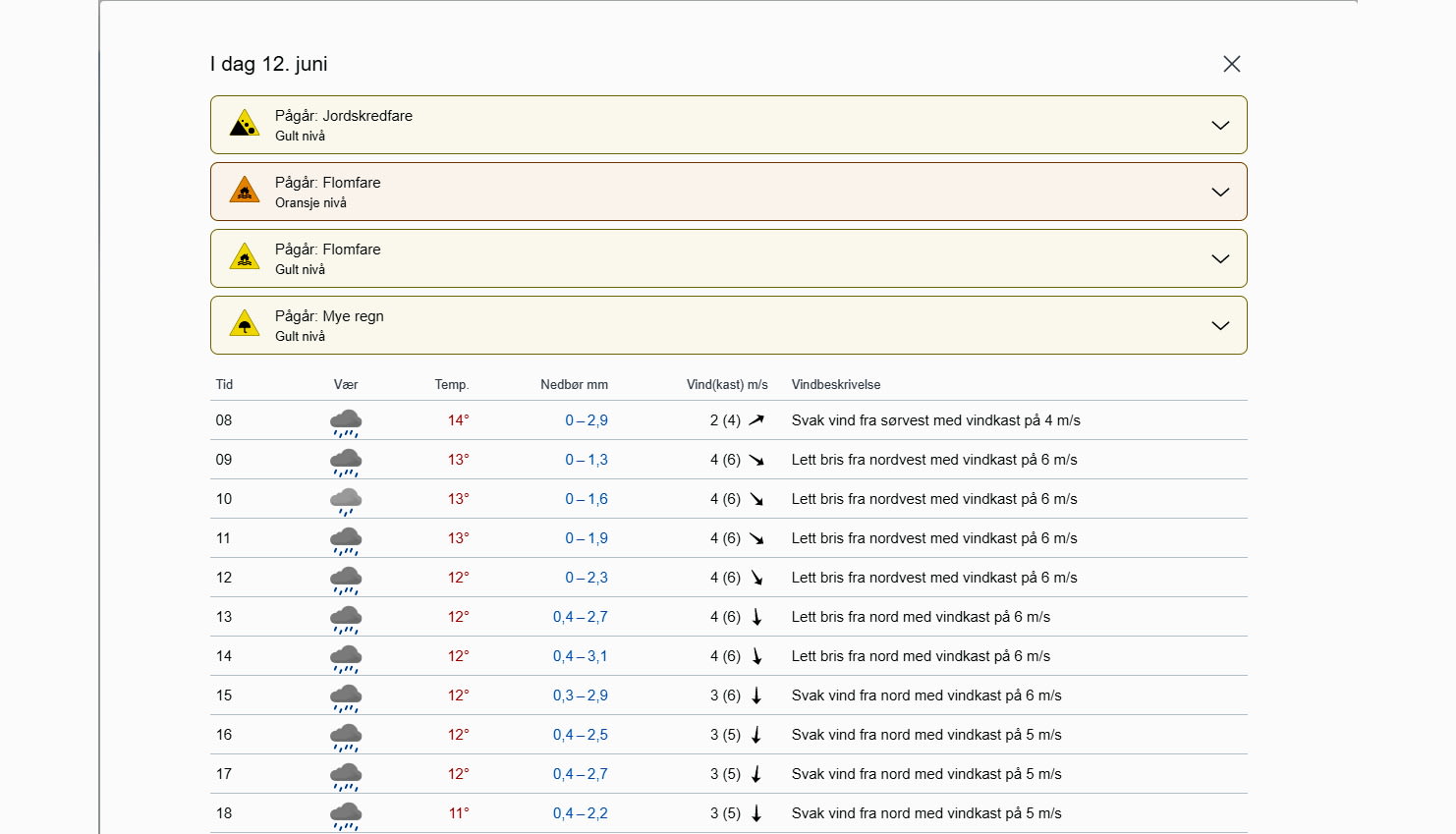The image size is (1456, 834).
Task: Click the north wind arrow at 15
Action: click(x=756, y=695)
